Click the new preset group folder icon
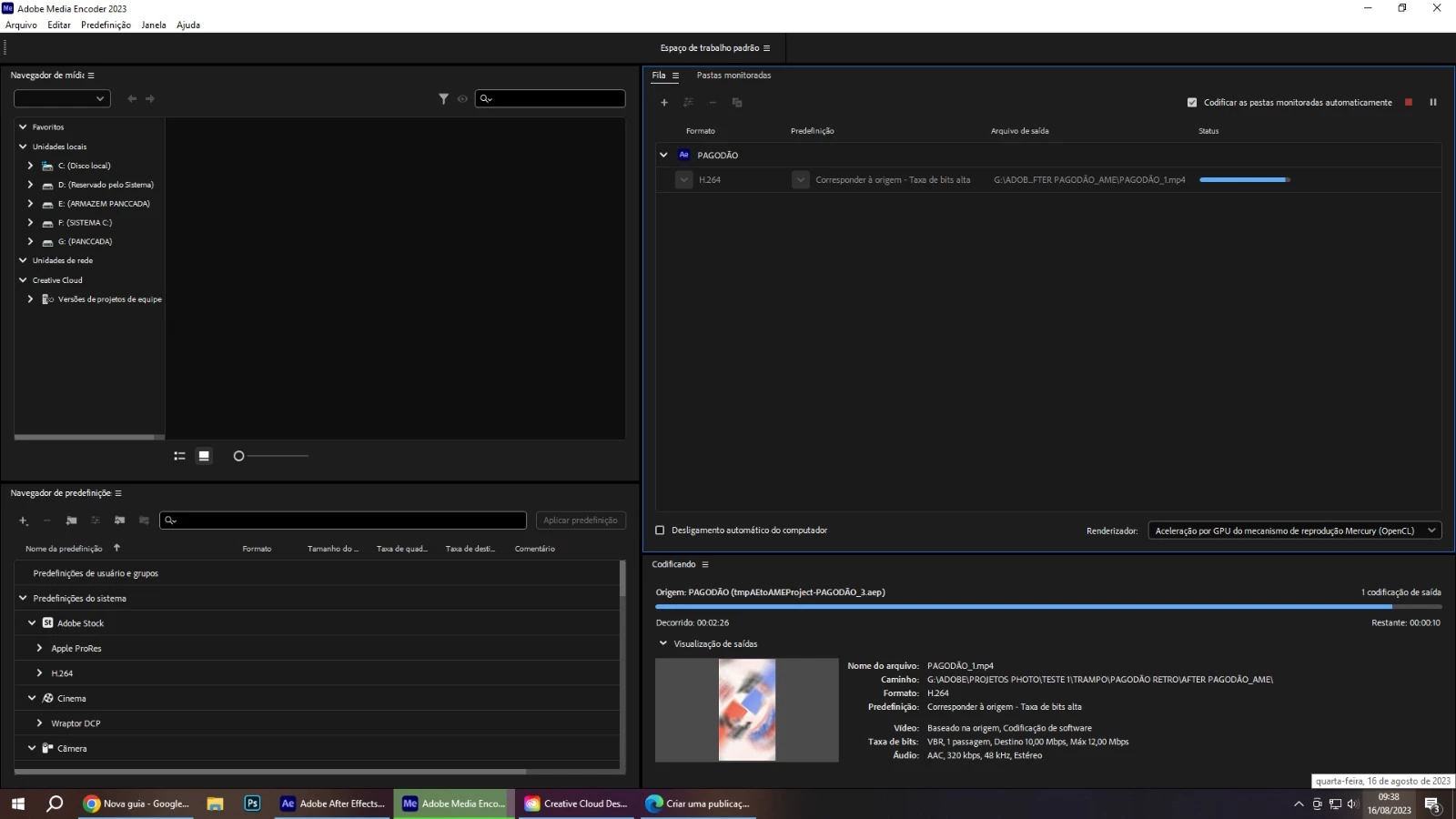 (x=71, y=521)
